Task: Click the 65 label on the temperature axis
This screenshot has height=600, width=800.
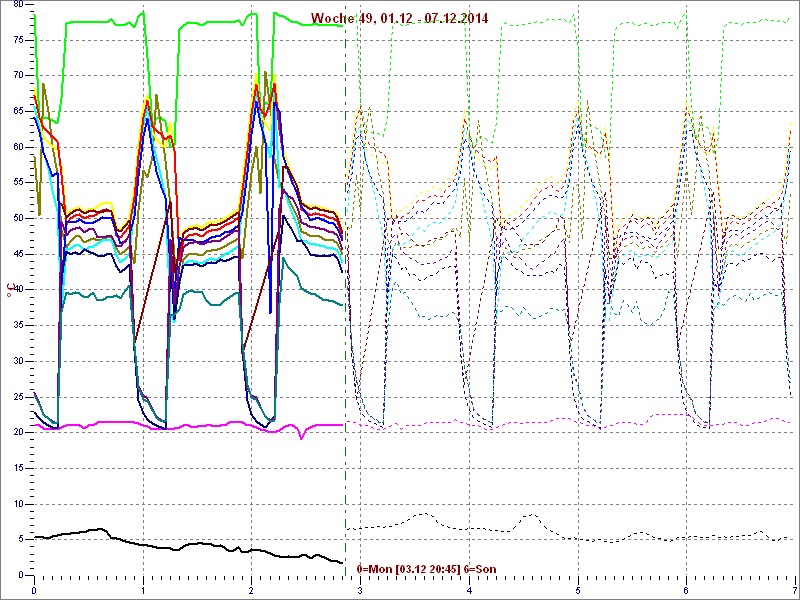Action: pos(18,111)
